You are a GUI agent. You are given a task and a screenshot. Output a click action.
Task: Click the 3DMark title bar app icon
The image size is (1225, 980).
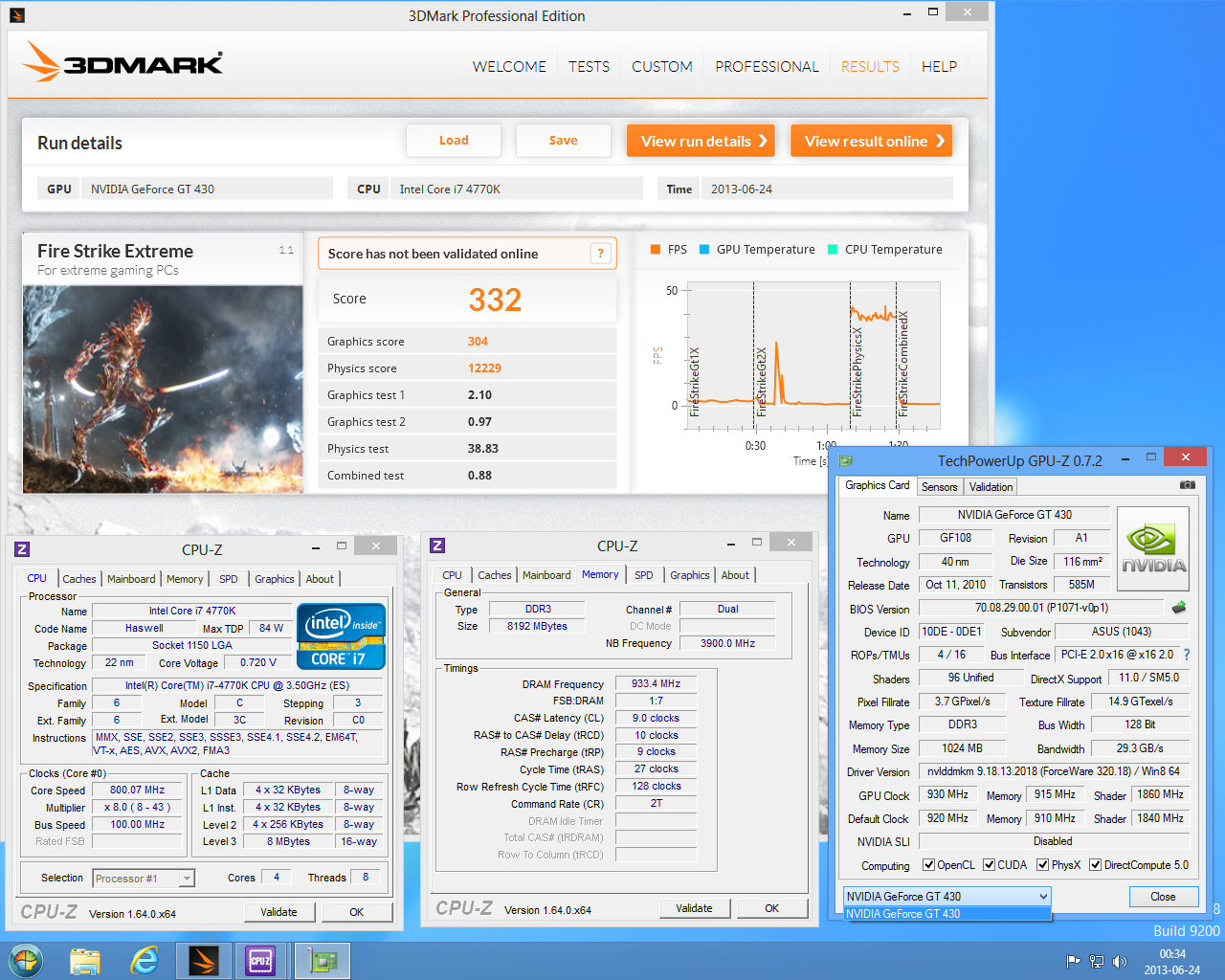(x=17, y=15)
